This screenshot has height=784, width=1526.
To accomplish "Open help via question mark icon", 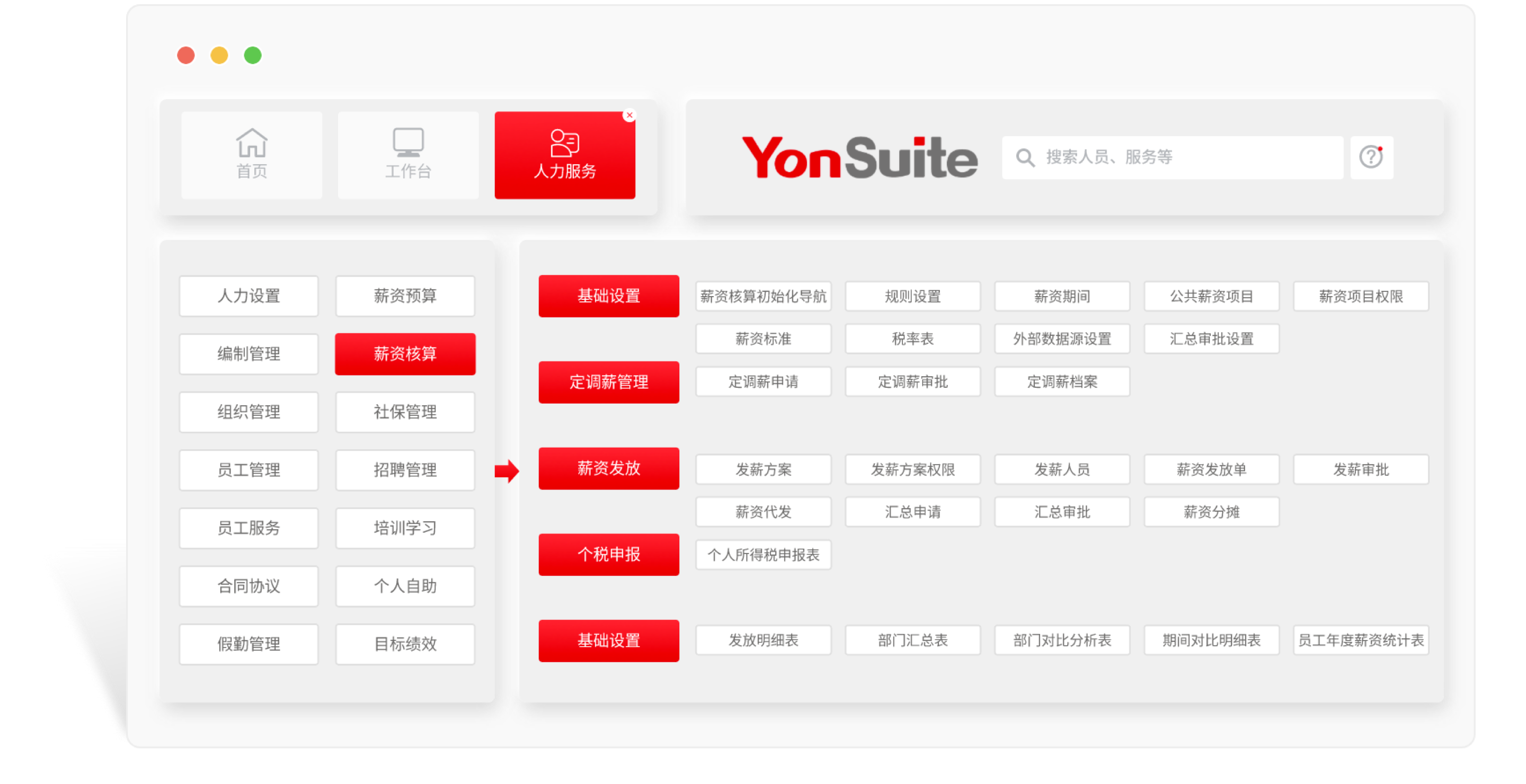I will pyautogui.click(x=1371, y=157).
